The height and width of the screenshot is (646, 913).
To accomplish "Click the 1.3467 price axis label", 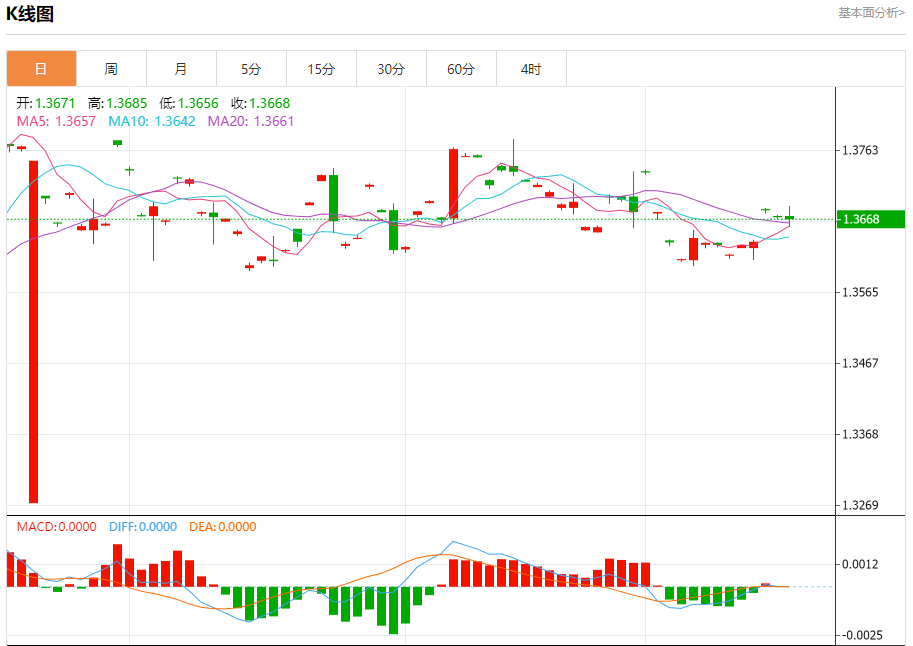I will point(860,363).
